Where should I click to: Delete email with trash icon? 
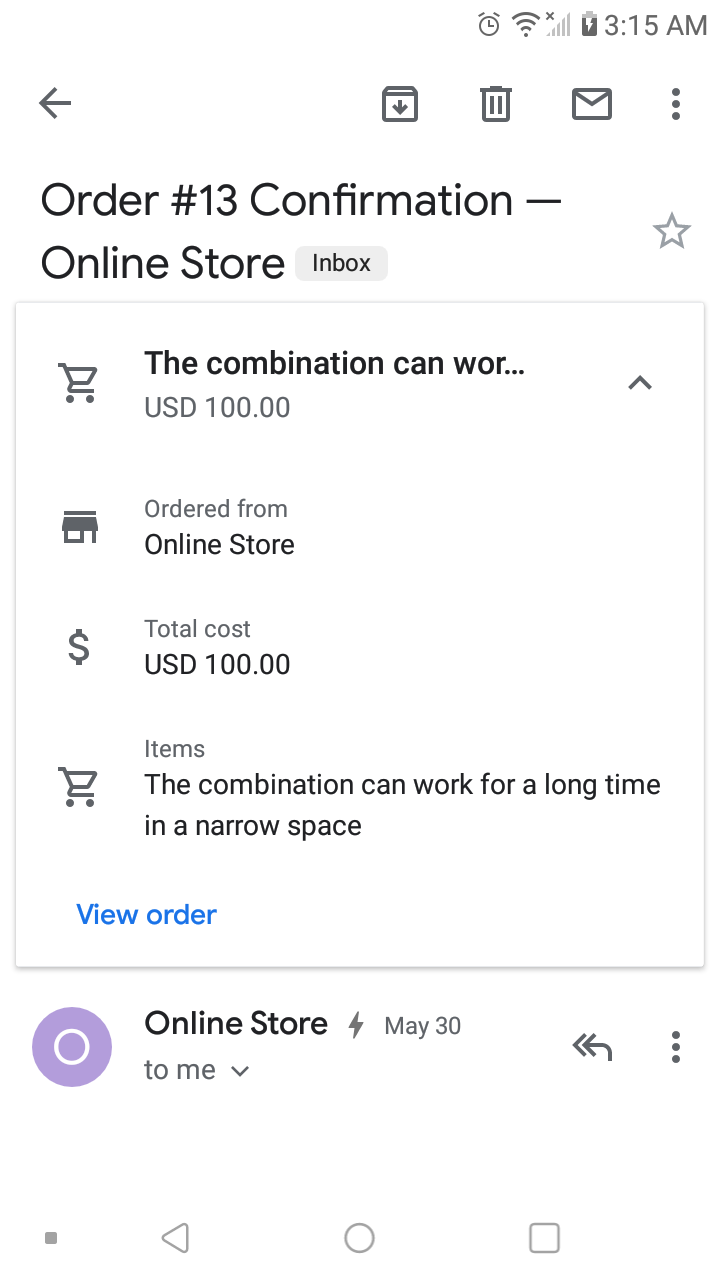coord(496,103)
